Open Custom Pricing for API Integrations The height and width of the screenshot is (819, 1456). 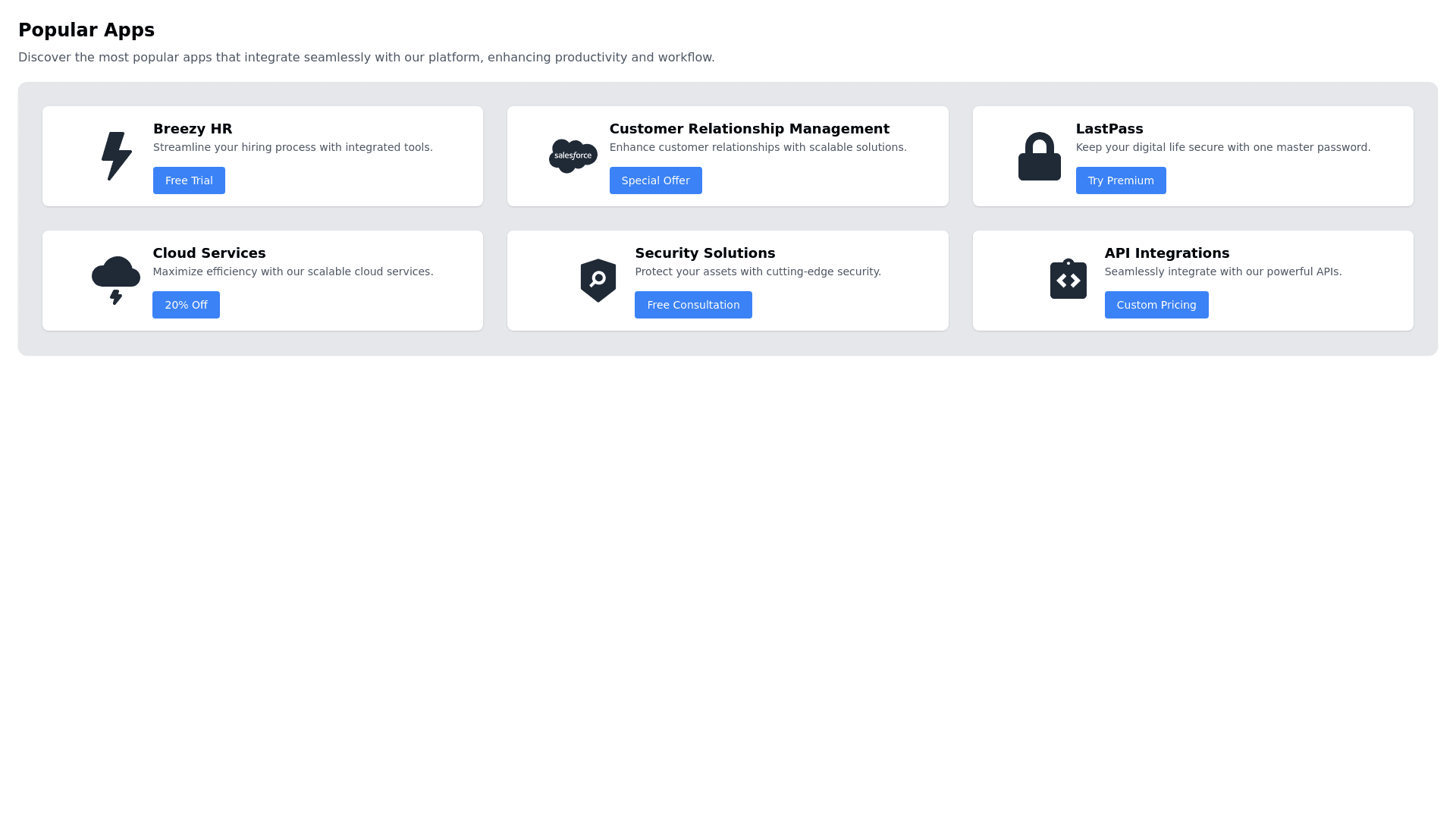(1156, 305)
